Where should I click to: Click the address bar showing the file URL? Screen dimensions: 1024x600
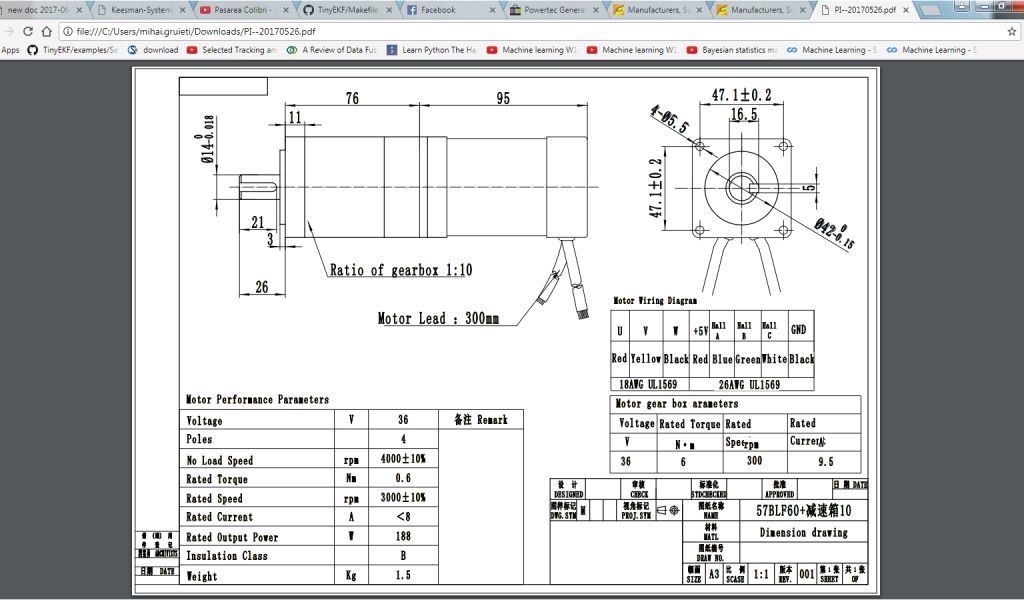(500, 31)
